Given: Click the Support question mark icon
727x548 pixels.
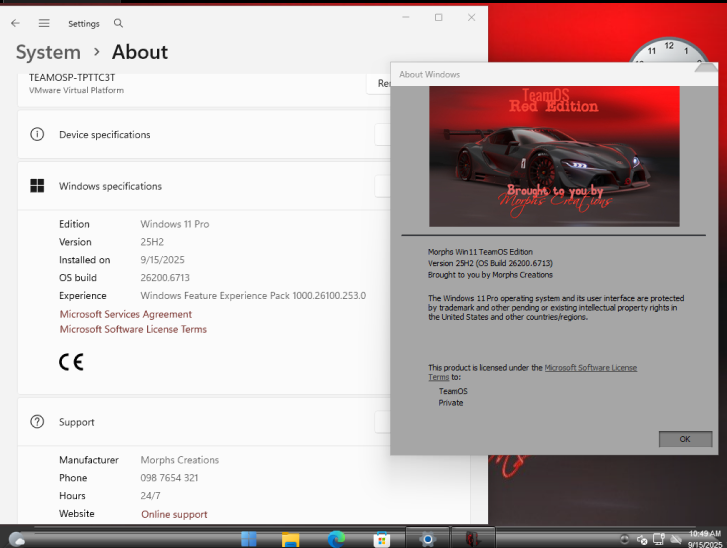Looking at the screenshot, I should (37, 422).
